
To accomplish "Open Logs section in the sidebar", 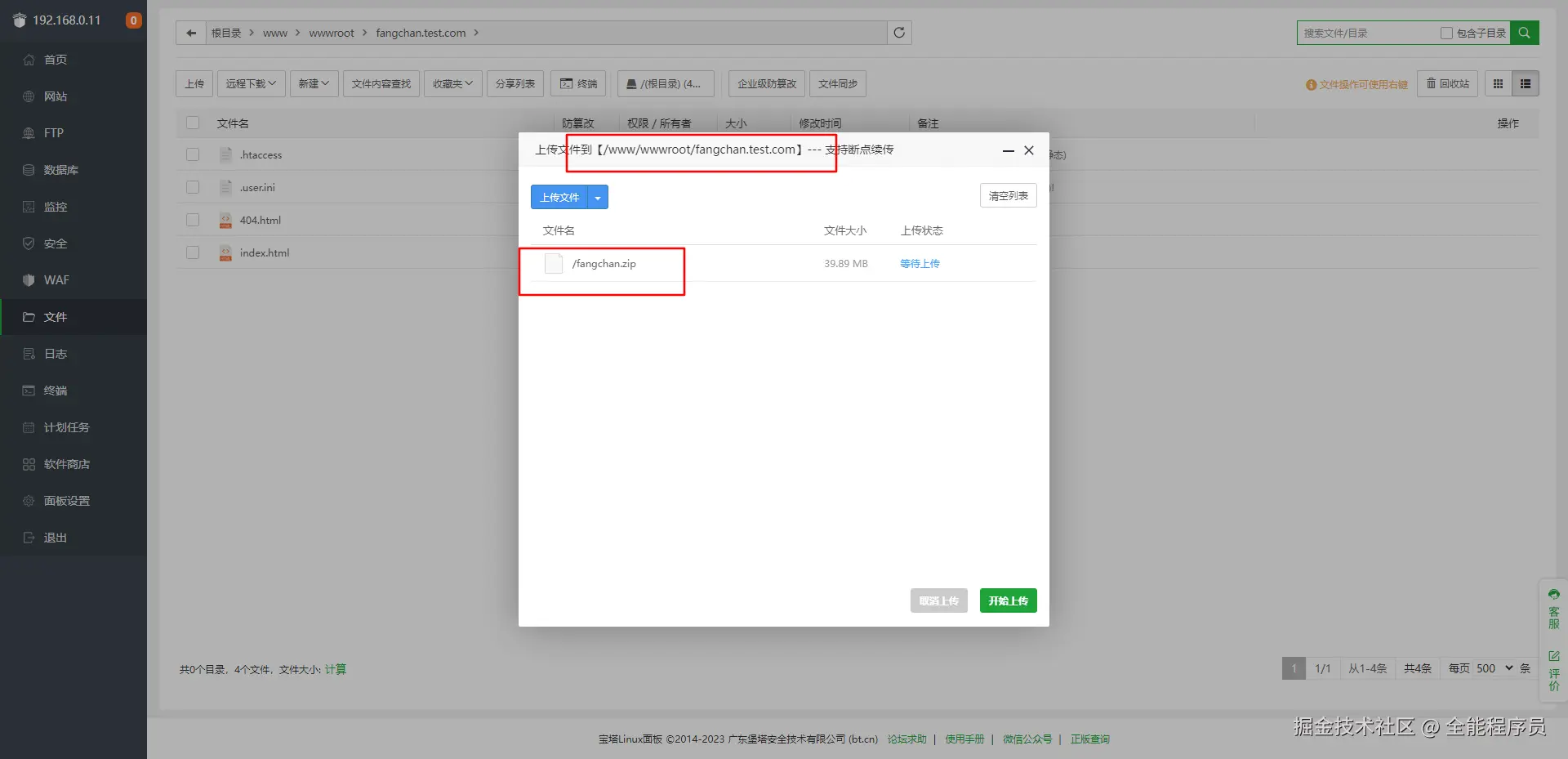I will pos(73,354).
